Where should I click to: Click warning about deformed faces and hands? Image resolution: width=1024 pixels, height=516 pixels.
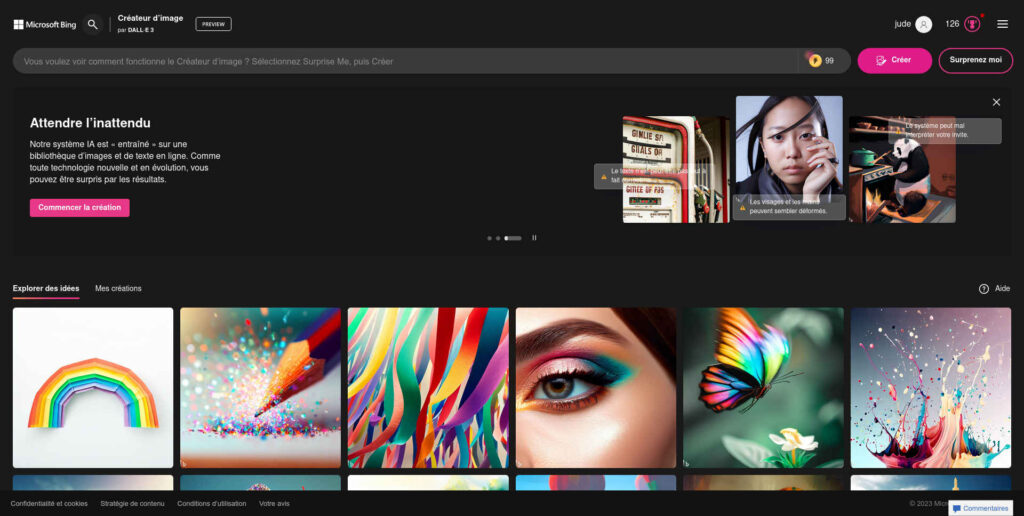tap(789, 207)
